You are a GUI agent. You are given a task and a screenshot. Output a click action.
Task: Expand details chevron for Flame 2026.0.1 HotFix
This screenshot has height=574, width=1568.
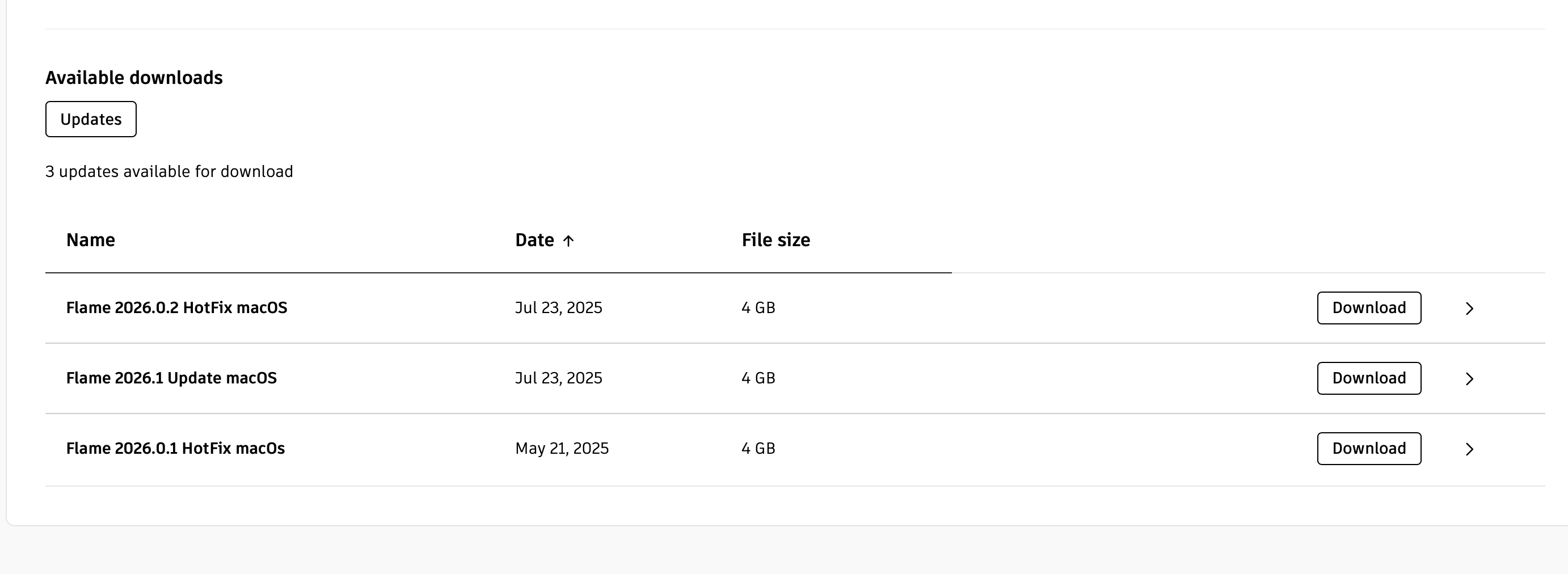pyautogui.click(x=1469, y=449)
